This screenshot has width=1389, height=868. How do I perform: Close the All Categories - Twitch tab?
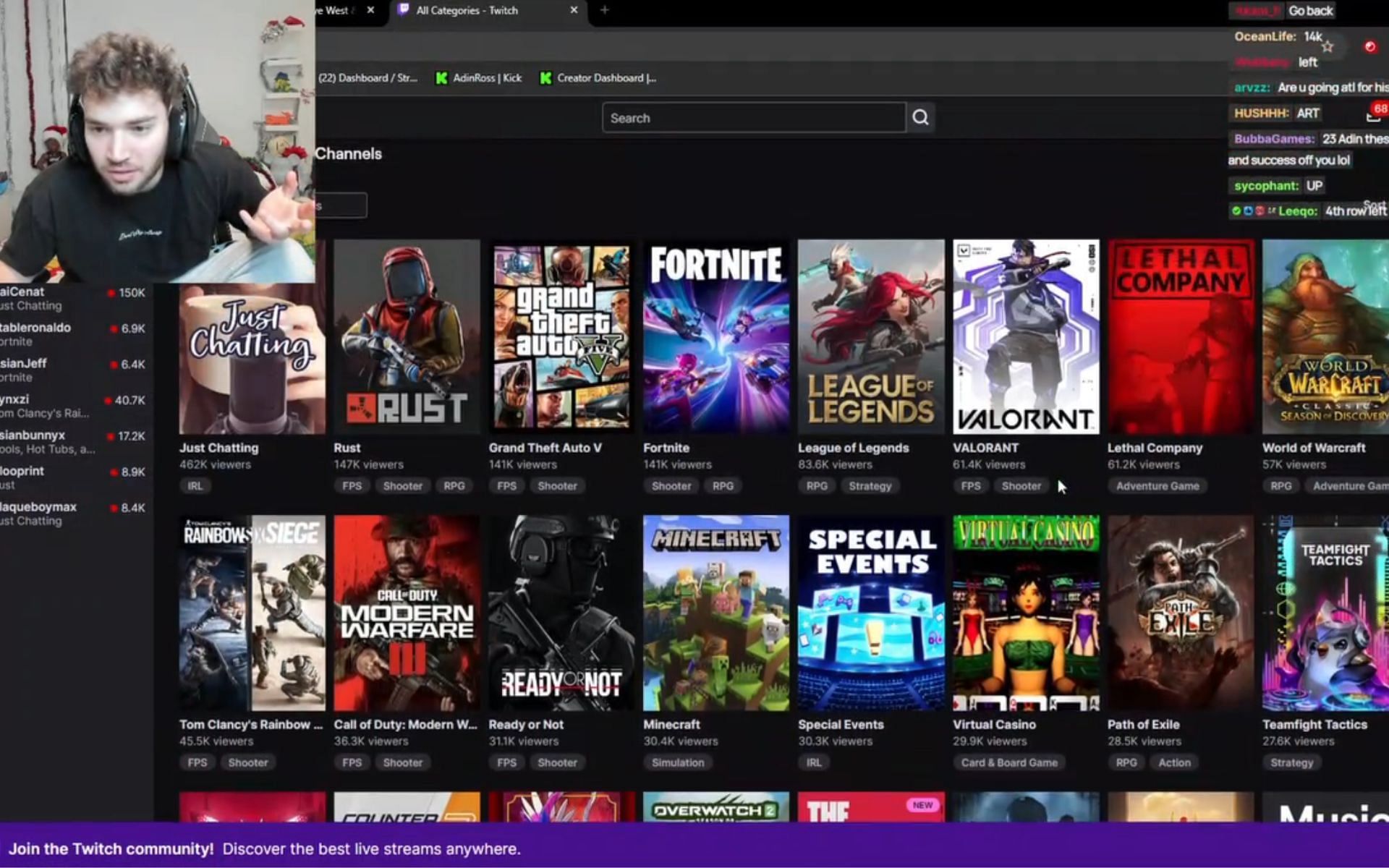click(574, 10)
